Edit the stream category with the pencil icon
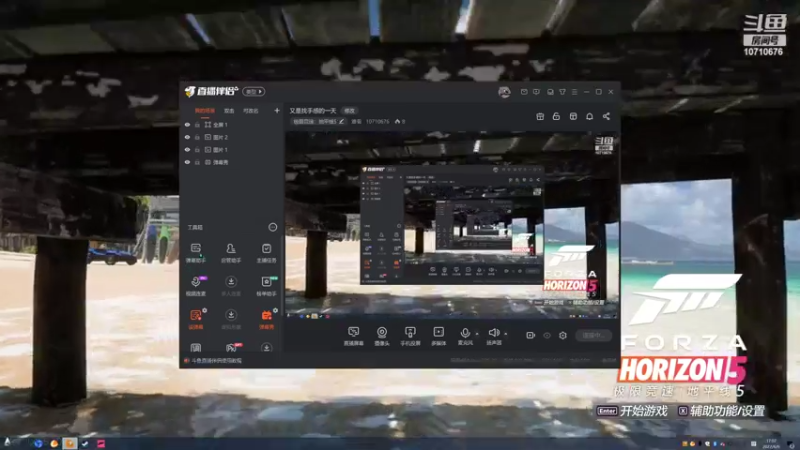Image resolution: width=800 pixels, height=450 pixels. pyautogui.click(x=341, y=121)
